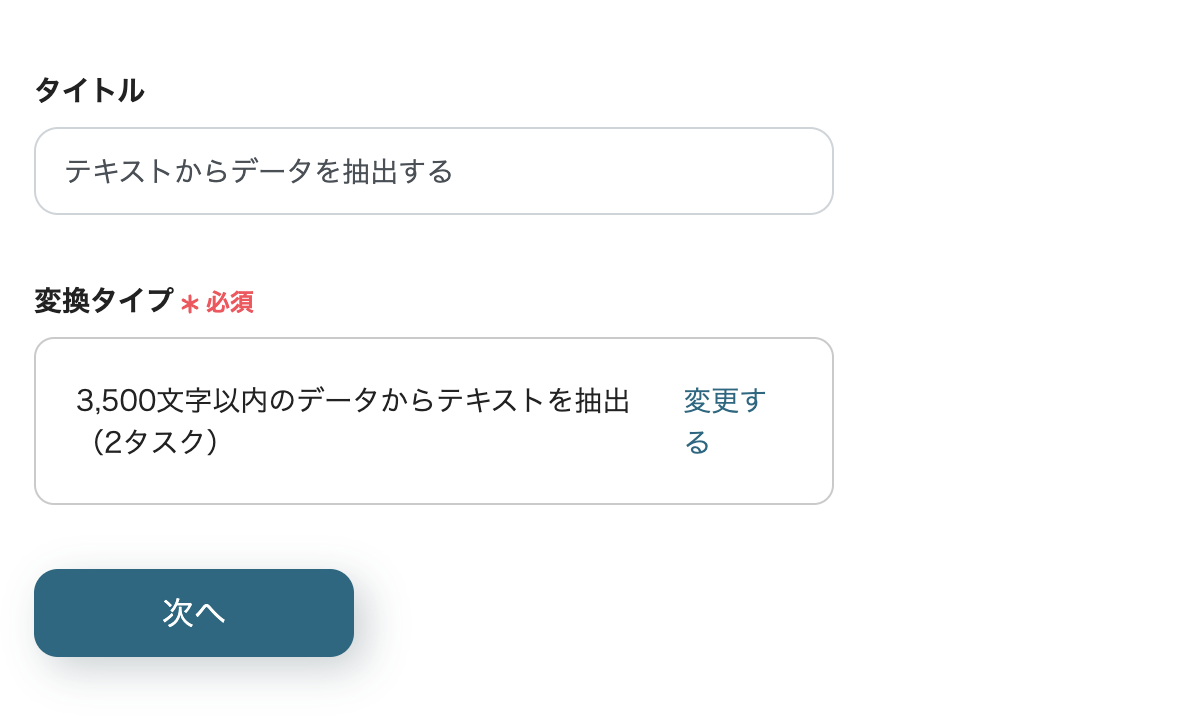Viewport: 1198px width, 716px height.
Task: Proceed forward using the dark teal button
Action: [193, 612]
